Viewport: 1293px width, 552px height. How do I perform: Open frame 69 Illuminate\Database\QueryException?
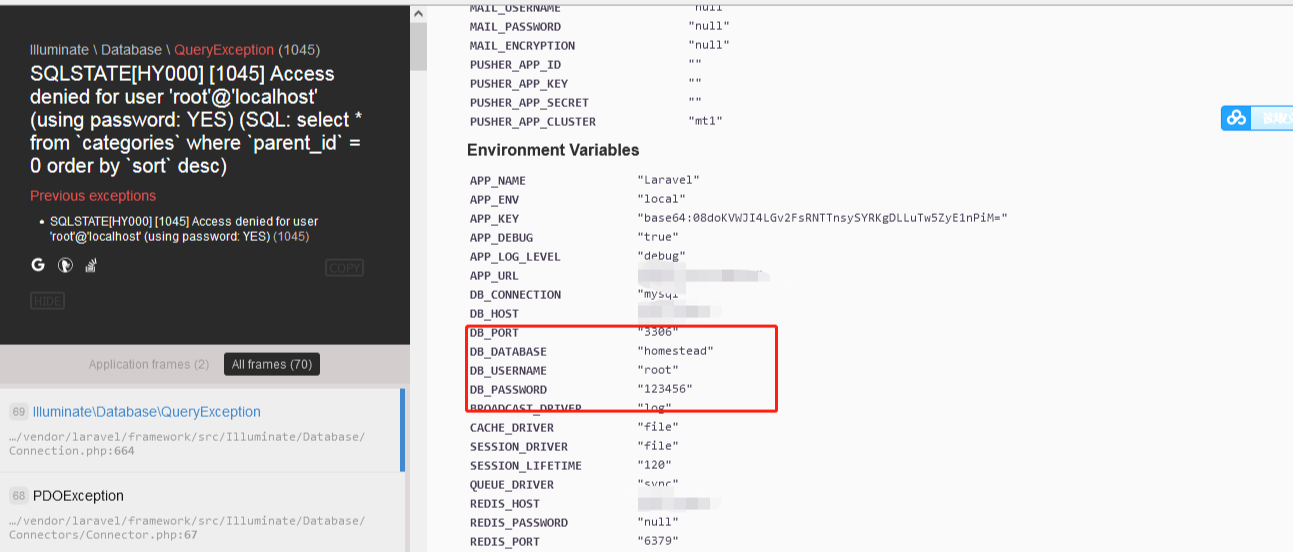[146, 412]
